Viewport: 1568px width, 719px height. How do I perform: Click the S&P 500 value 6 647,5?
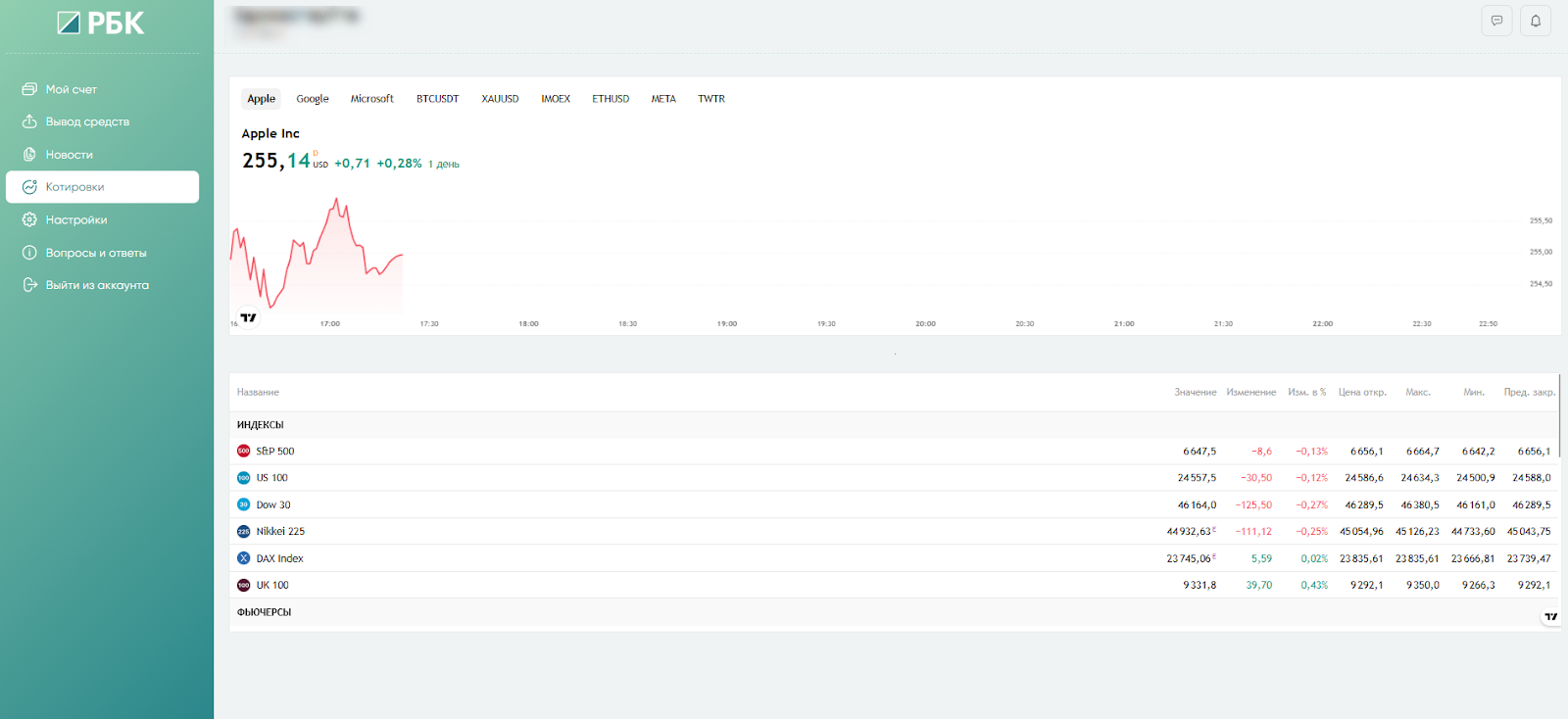click(x=1200, y=452)
